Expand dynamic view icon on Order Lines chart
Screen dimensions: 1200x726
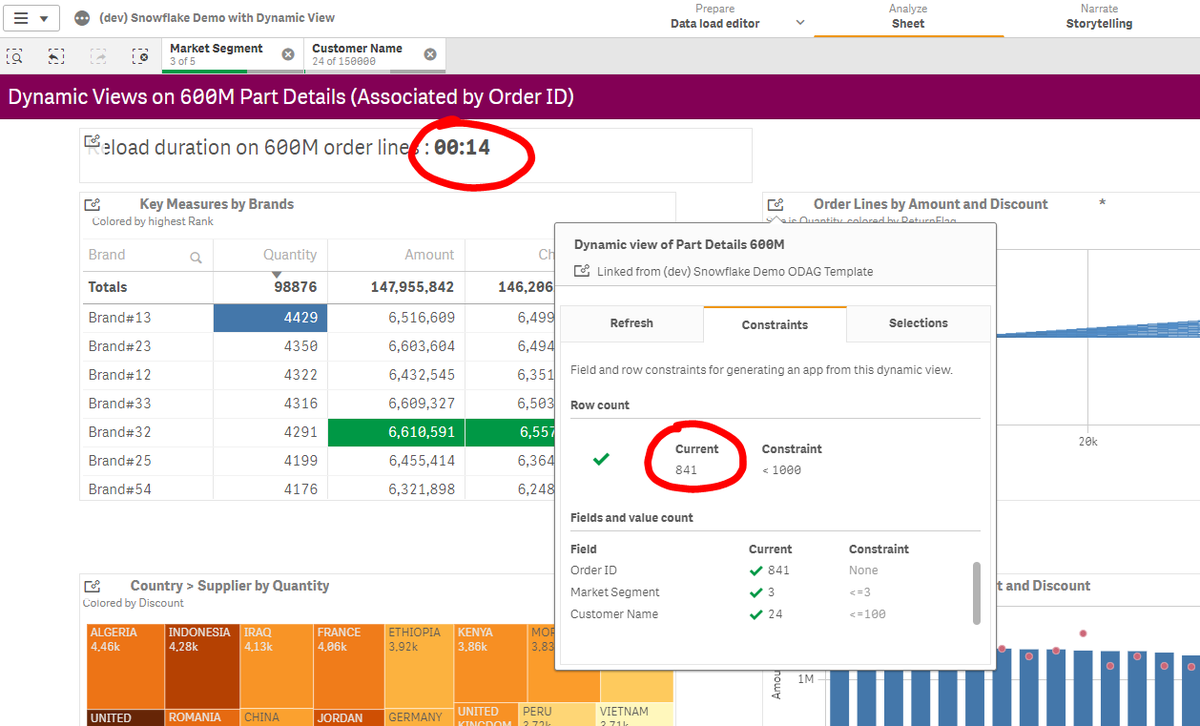pos(775,203)
